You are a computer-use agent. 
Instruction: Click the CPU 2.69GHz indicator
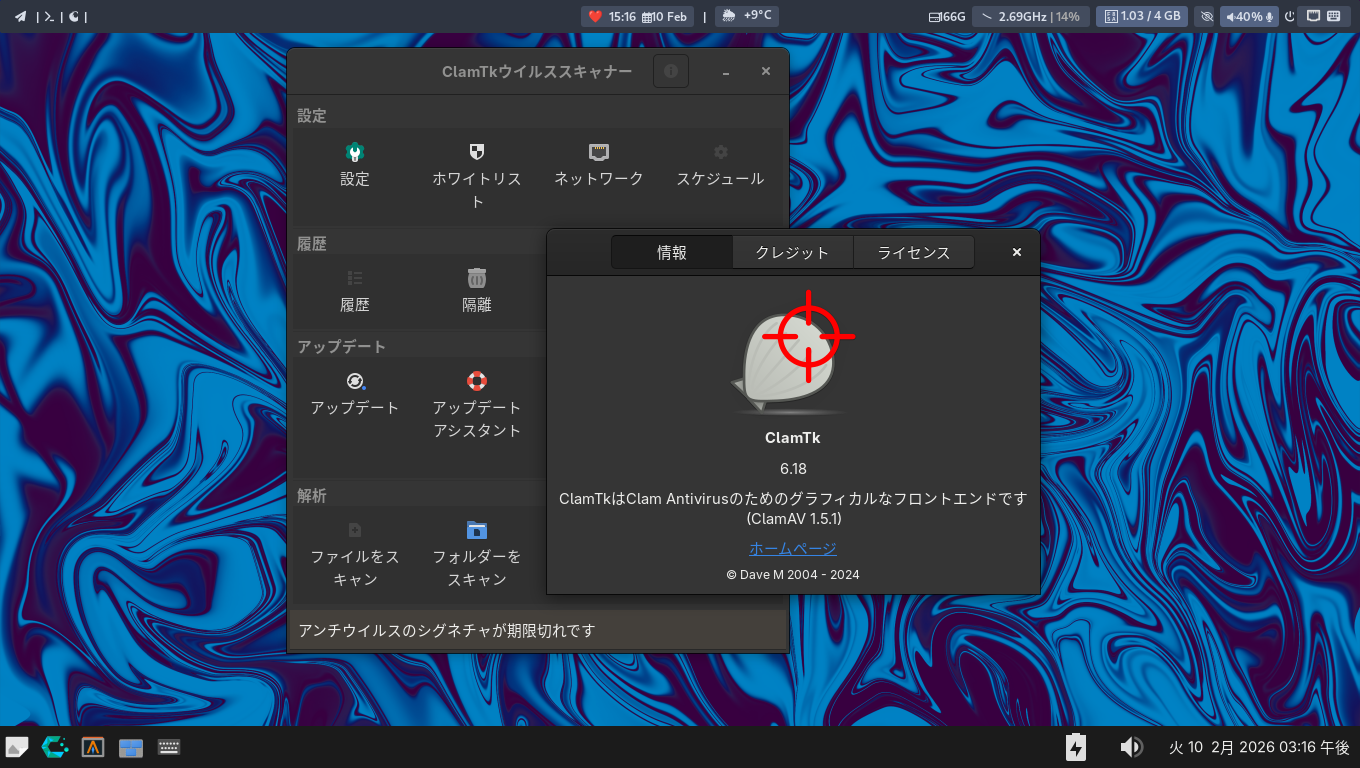(x=1030, y=16)
